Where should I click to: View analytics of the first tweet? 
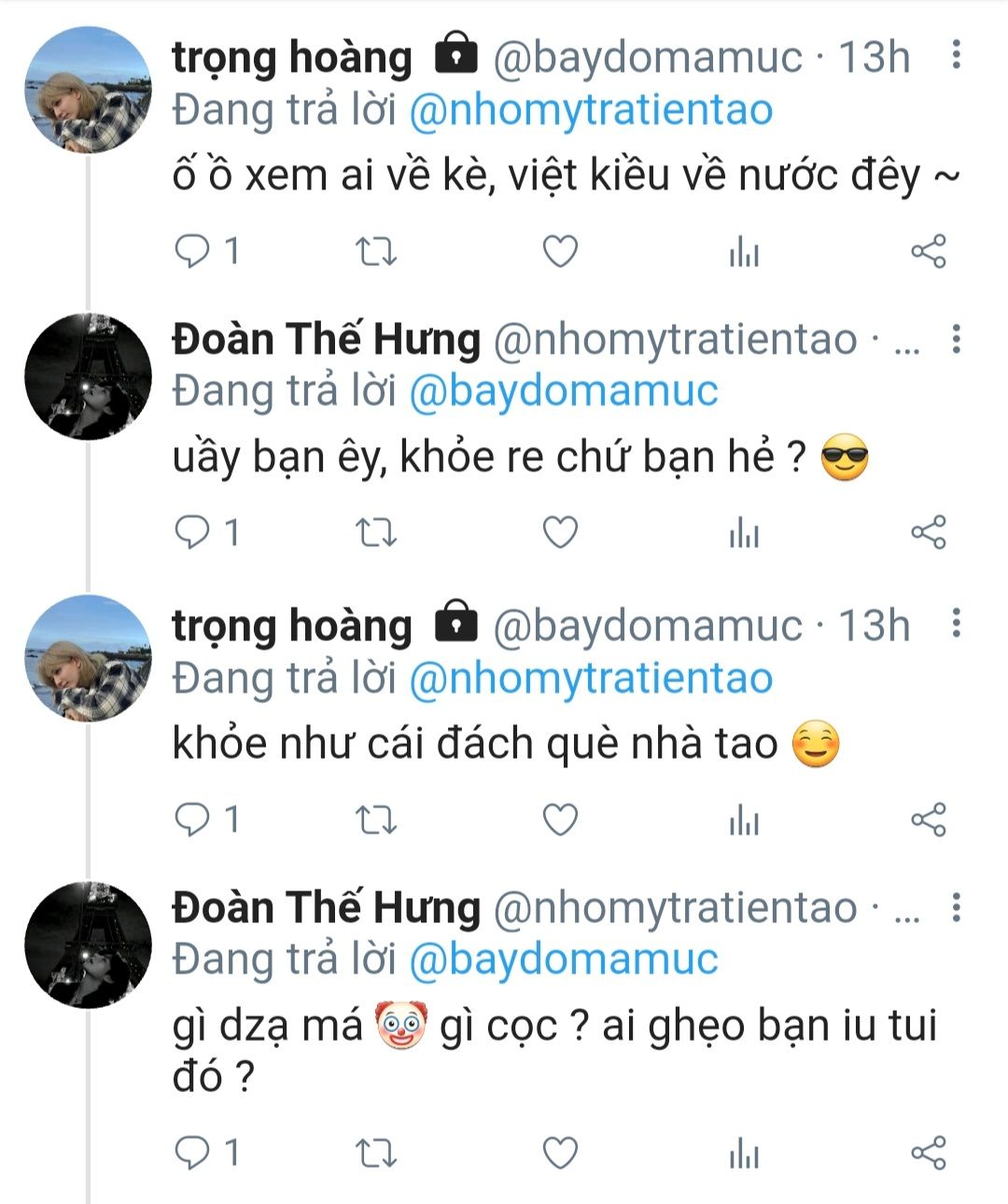click(x=744, y=252)
